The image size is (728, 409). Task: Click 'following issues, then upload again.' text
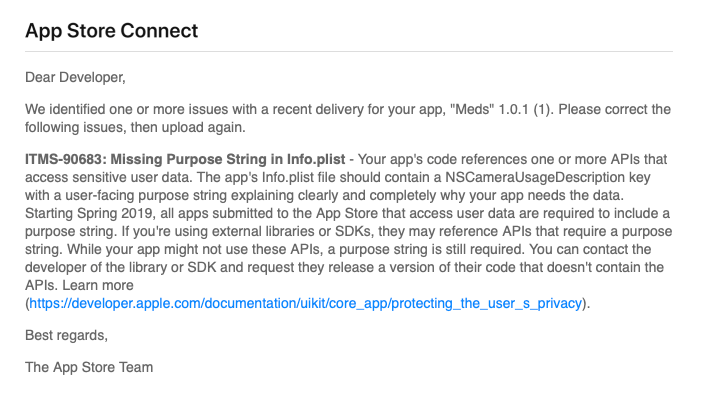[x=135, y=127]
